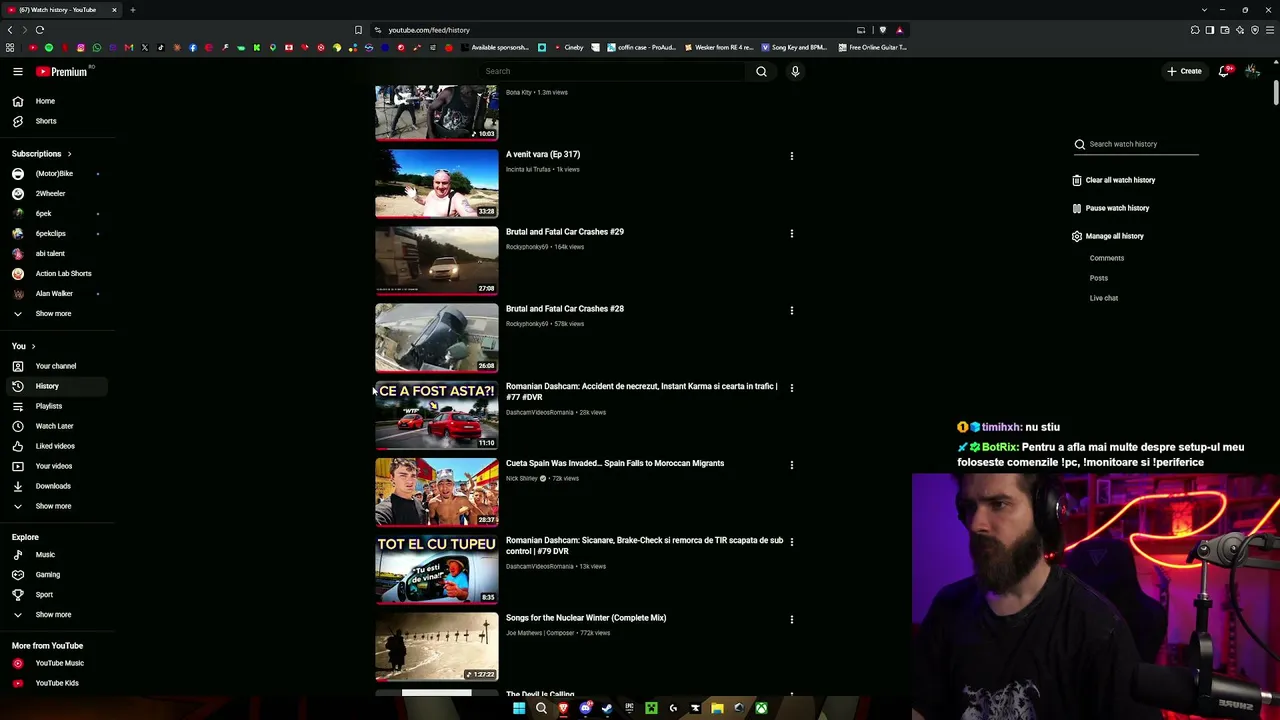Open the Watch history browser tab
1280x720 pixels.
[x=62, y=10]
